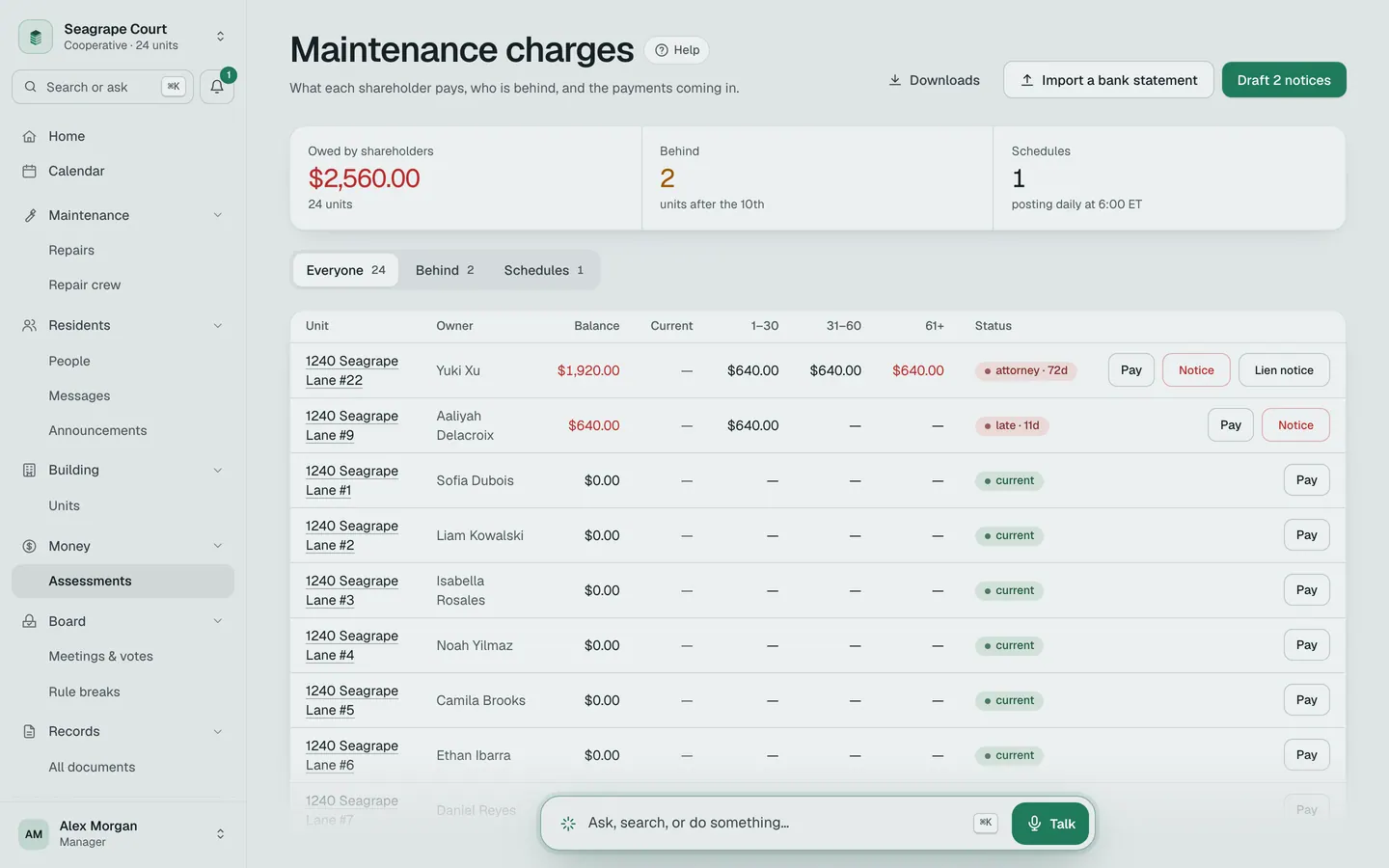Image resolution: width=1389 pixels, height=868 pixels.
Task: Click the Seagrape Court cooperative logo
Action: 36,37
